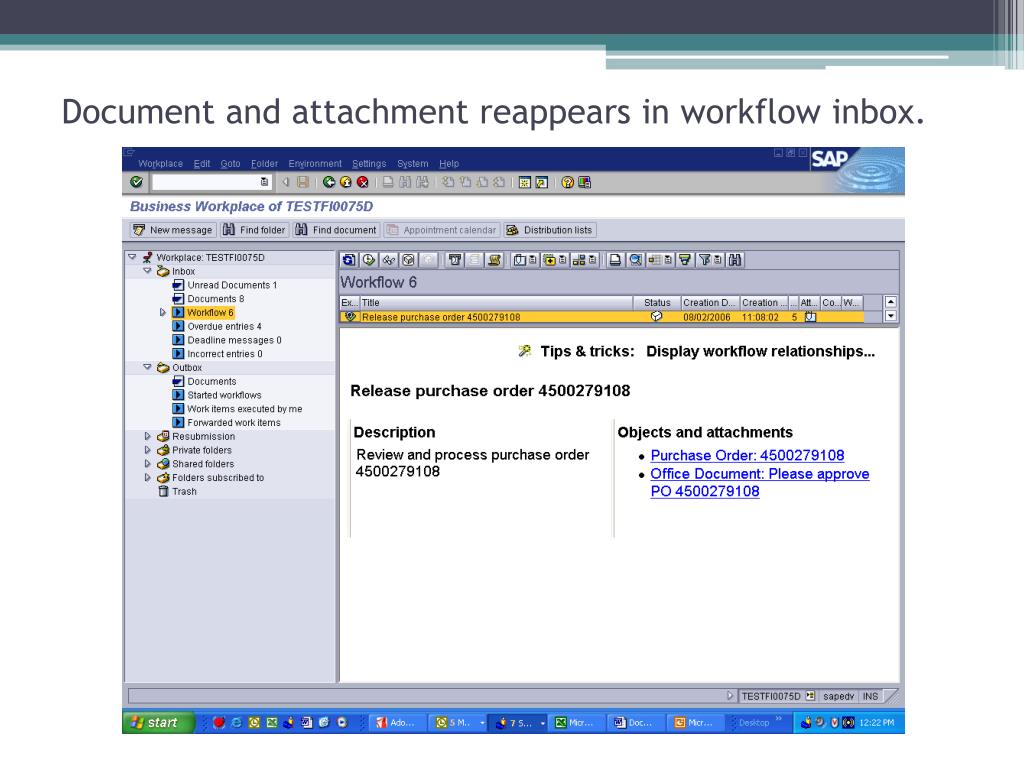Open the filter options dropdown arrow

pos(718,260)
